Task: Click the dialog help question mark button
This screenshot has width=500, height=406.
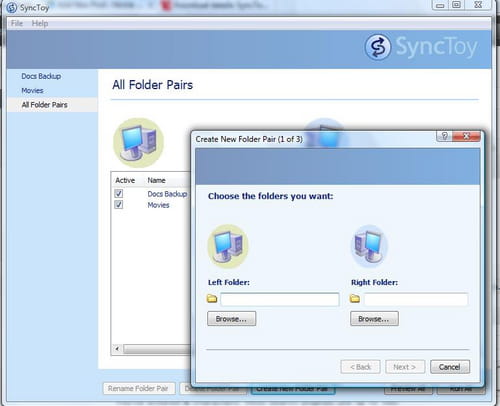Action: [x=444, y=136]
